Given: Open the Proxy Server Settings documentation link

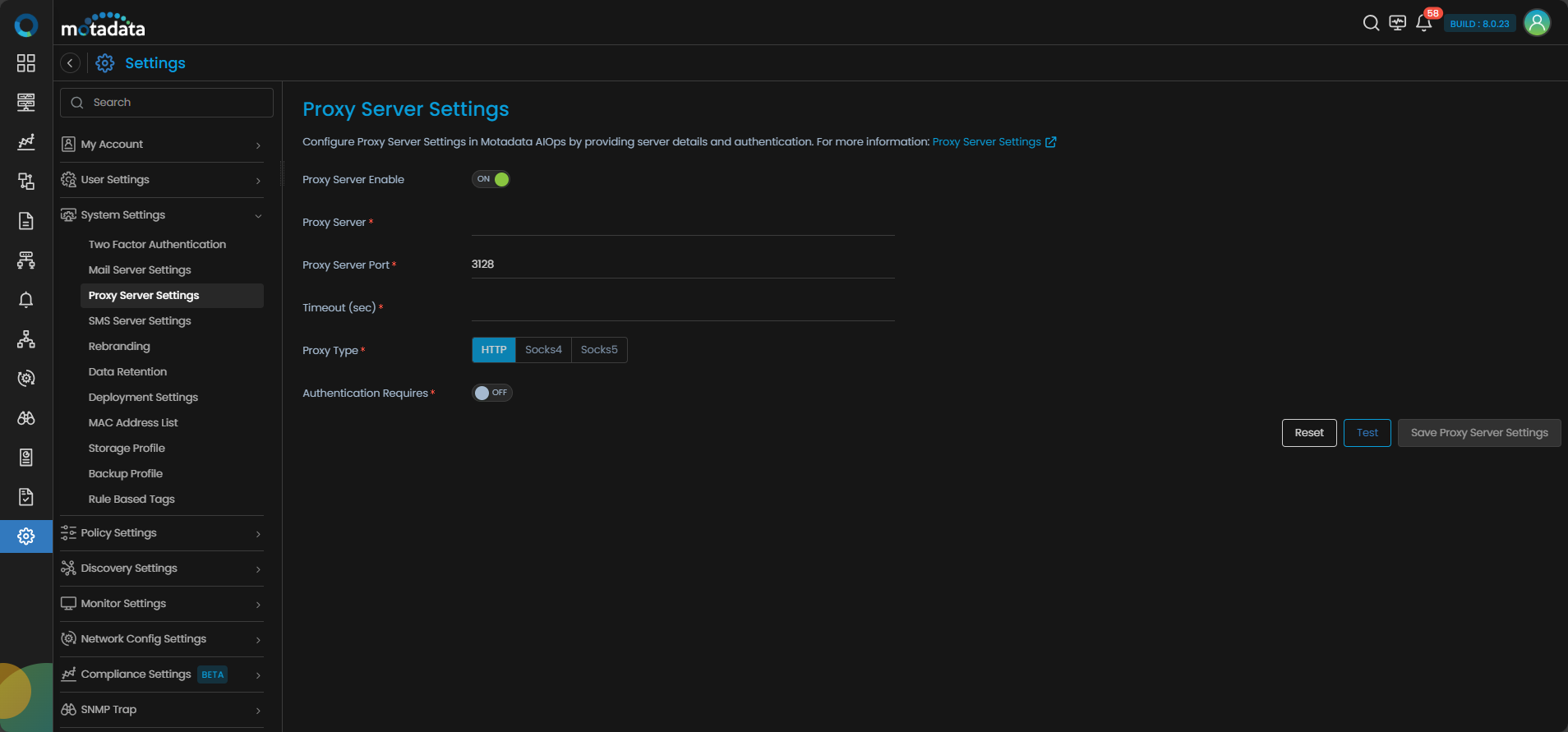Looking at the screenshot, I should click(986, 142).
